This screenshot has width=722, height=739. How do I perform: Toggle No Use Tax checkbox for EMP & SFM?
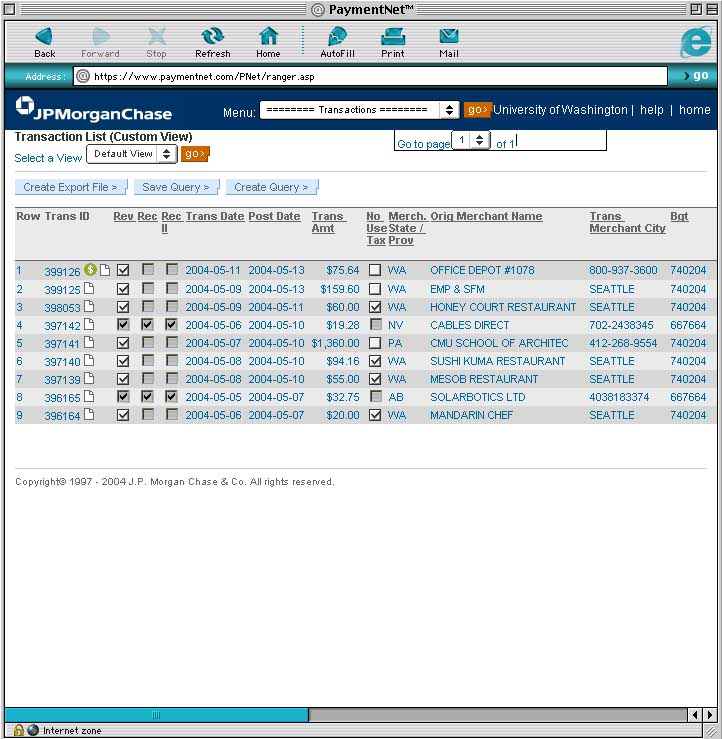(375, 289)
